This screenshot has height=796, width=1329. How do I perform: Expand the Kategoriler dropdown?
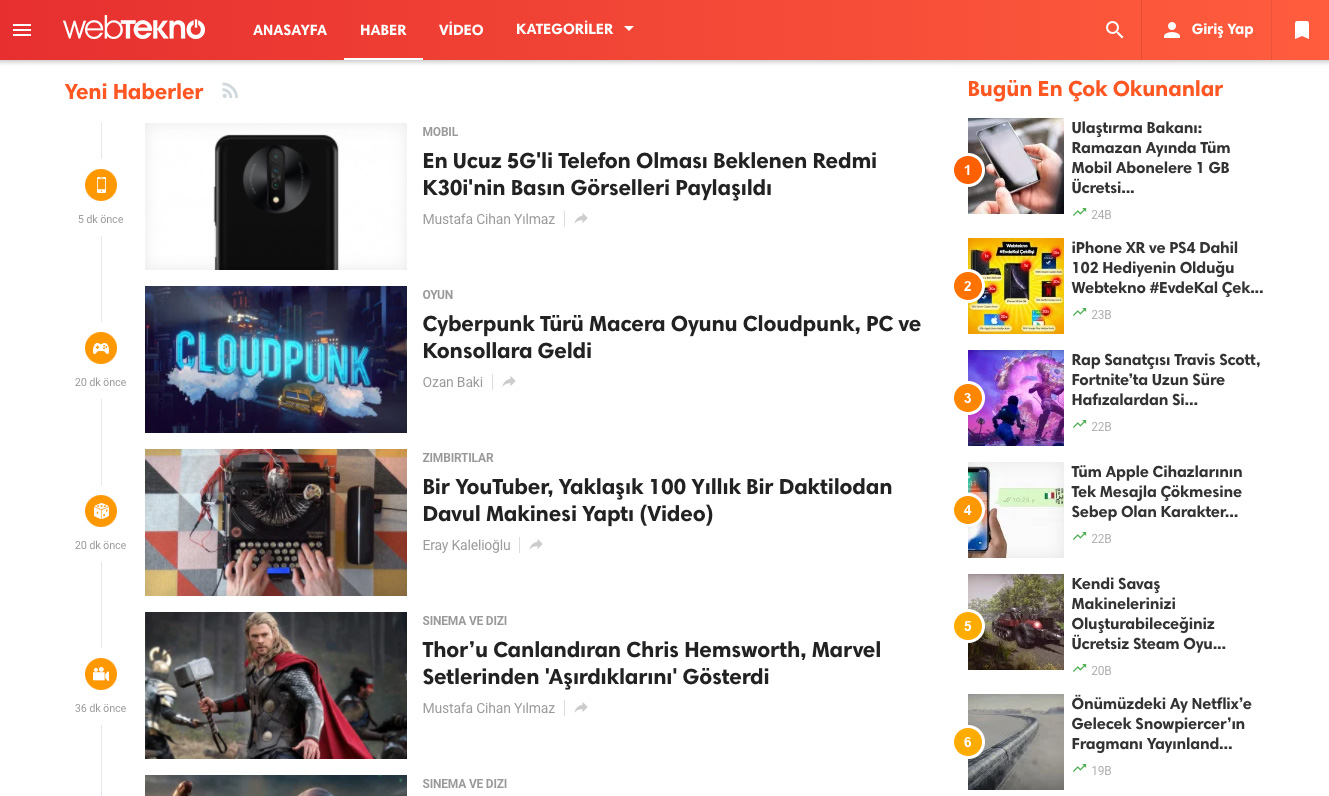(575, 30)
